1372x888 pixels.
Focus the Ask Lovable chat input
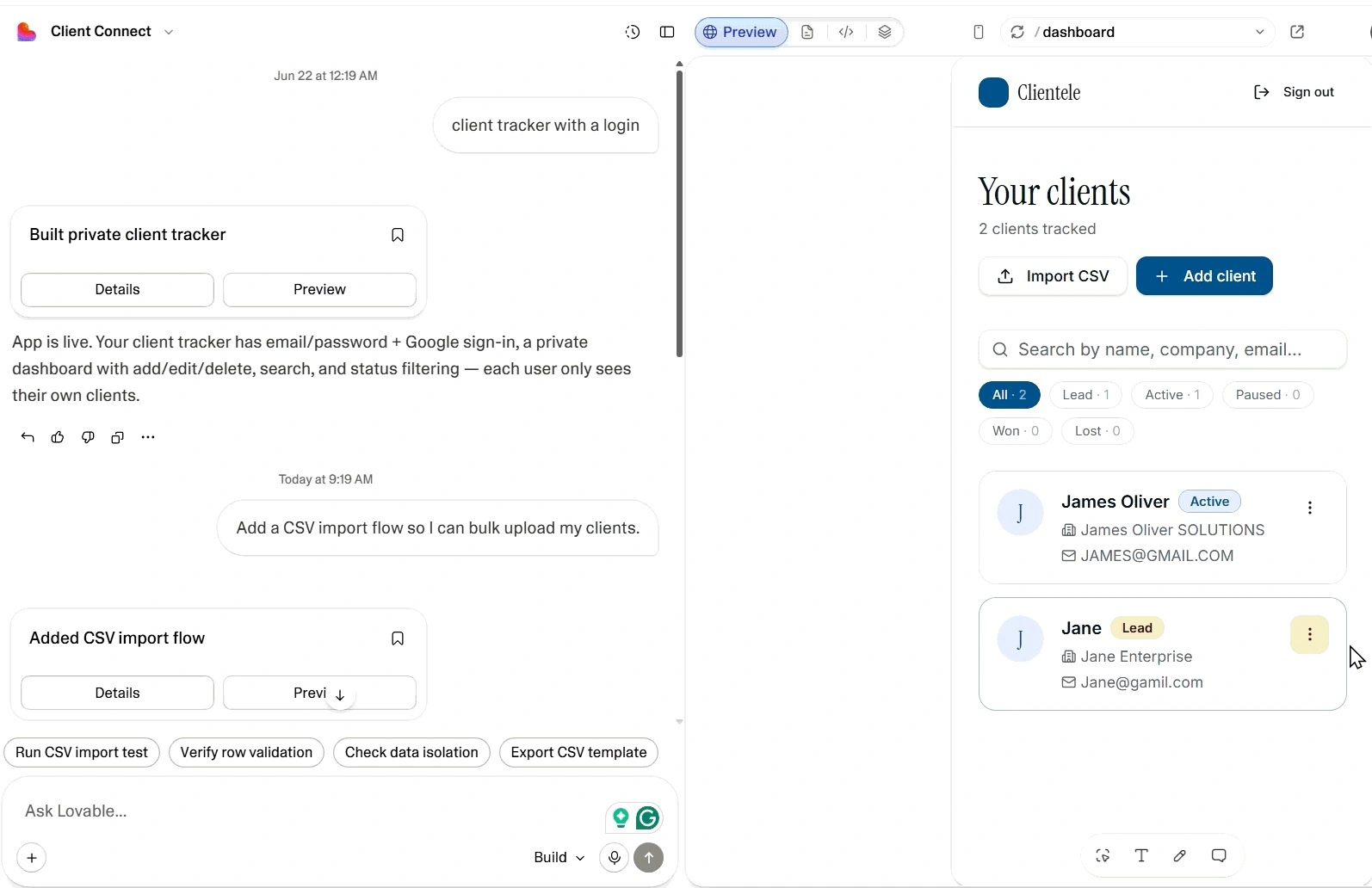[x=310, y=811]
